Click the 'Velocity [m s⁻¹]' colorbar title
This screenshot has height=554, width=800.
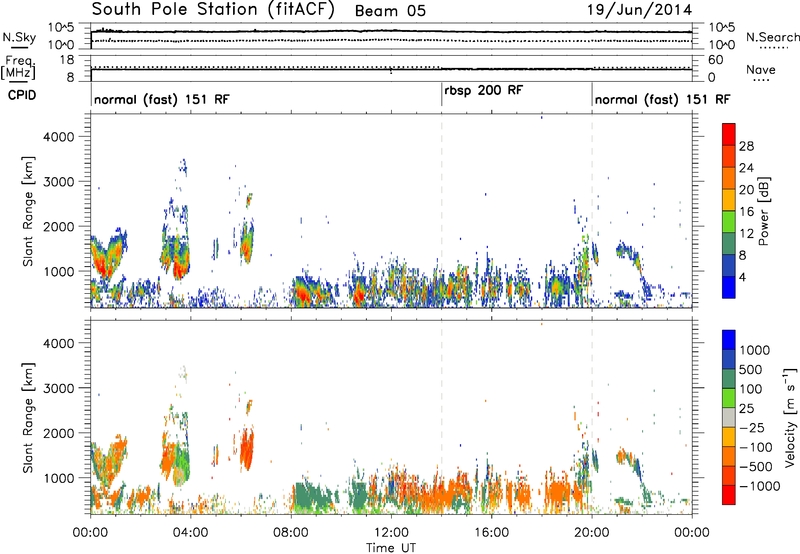[790, 417]
